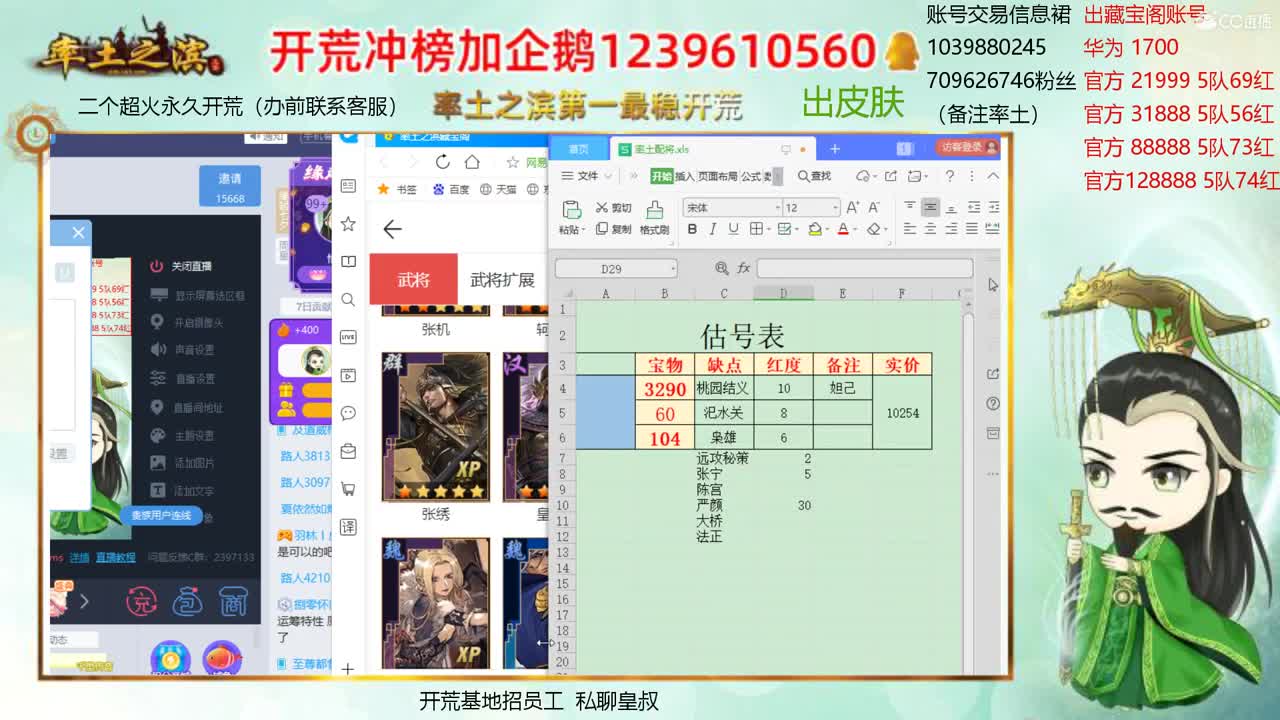Image resolution: width=1280 pixels, height=720 pixels.
Task: Click the sidebar shopping cart icon
Action: pos(348,489)
